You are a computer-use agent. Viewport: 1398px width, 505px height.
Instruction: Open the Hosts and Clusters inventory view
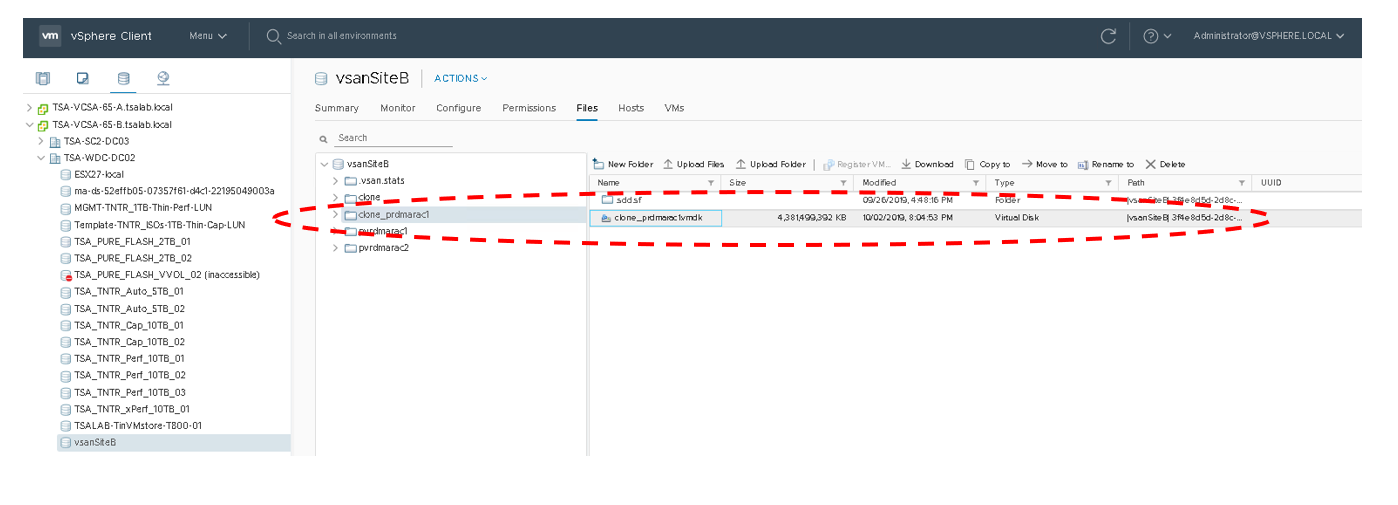pos(43,78)
